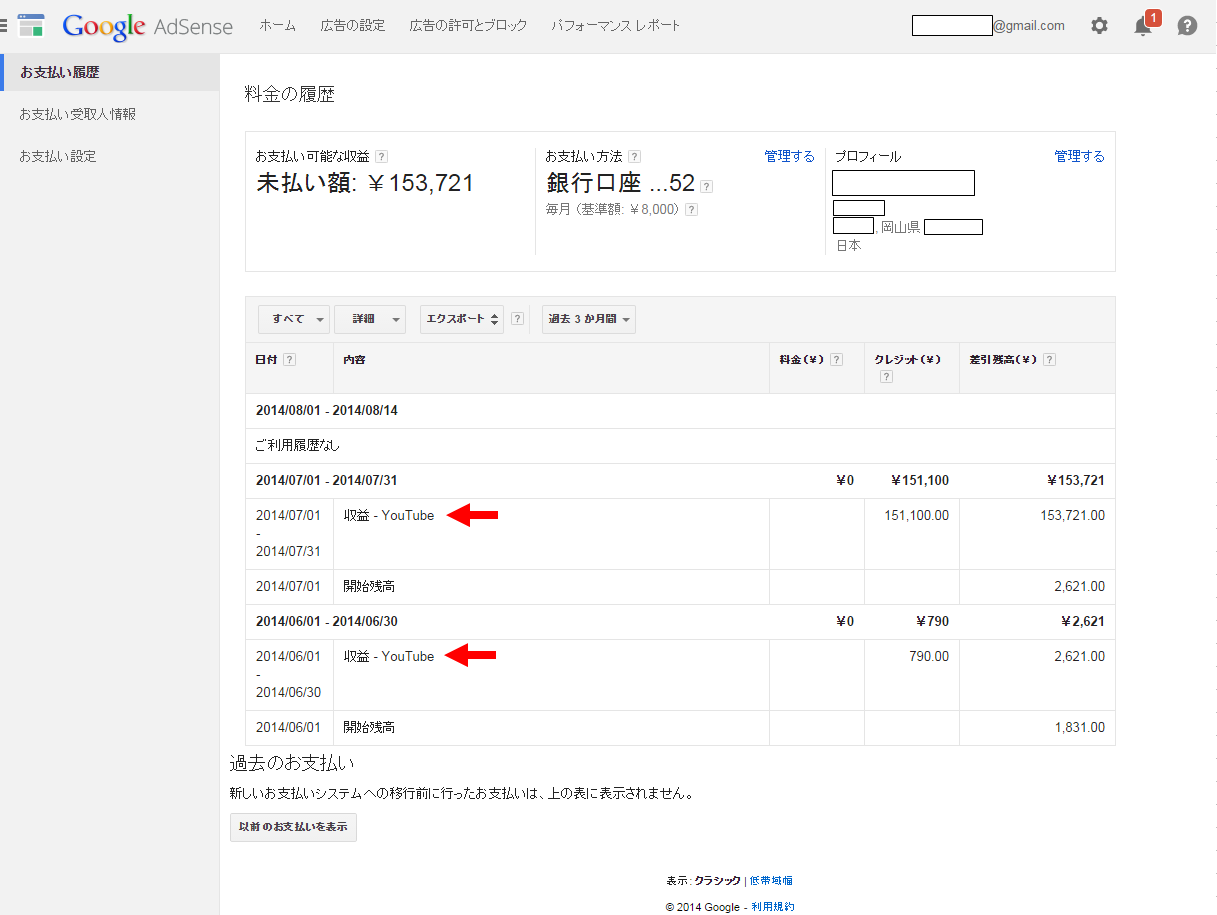Click help icon next to お支払い方法
Viewport: 1217px width, 915px height.
pyautogui.click(x=634, y=157)
